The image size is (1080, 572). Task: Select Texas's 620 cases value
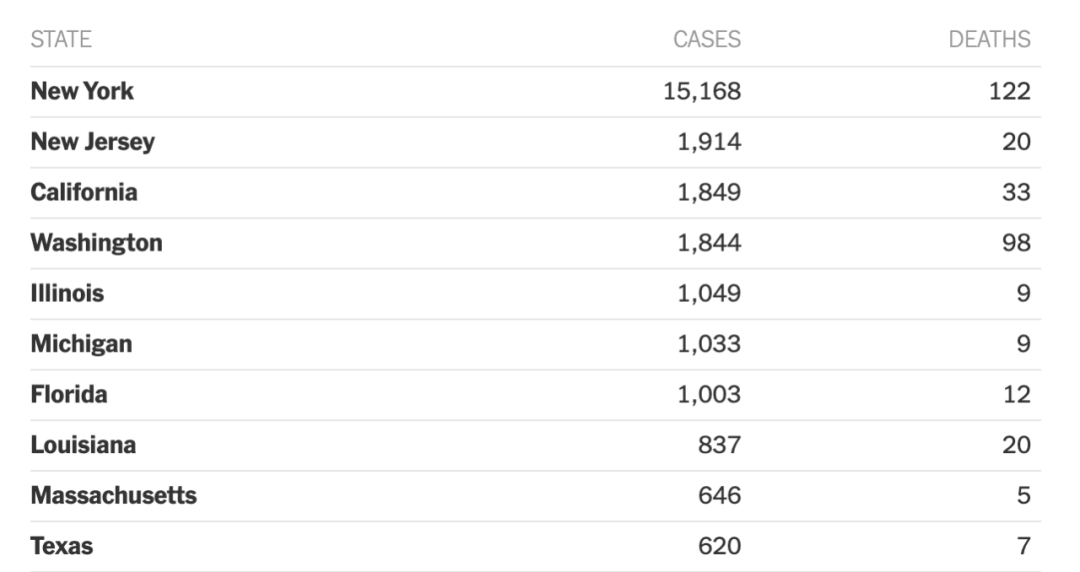719,546
